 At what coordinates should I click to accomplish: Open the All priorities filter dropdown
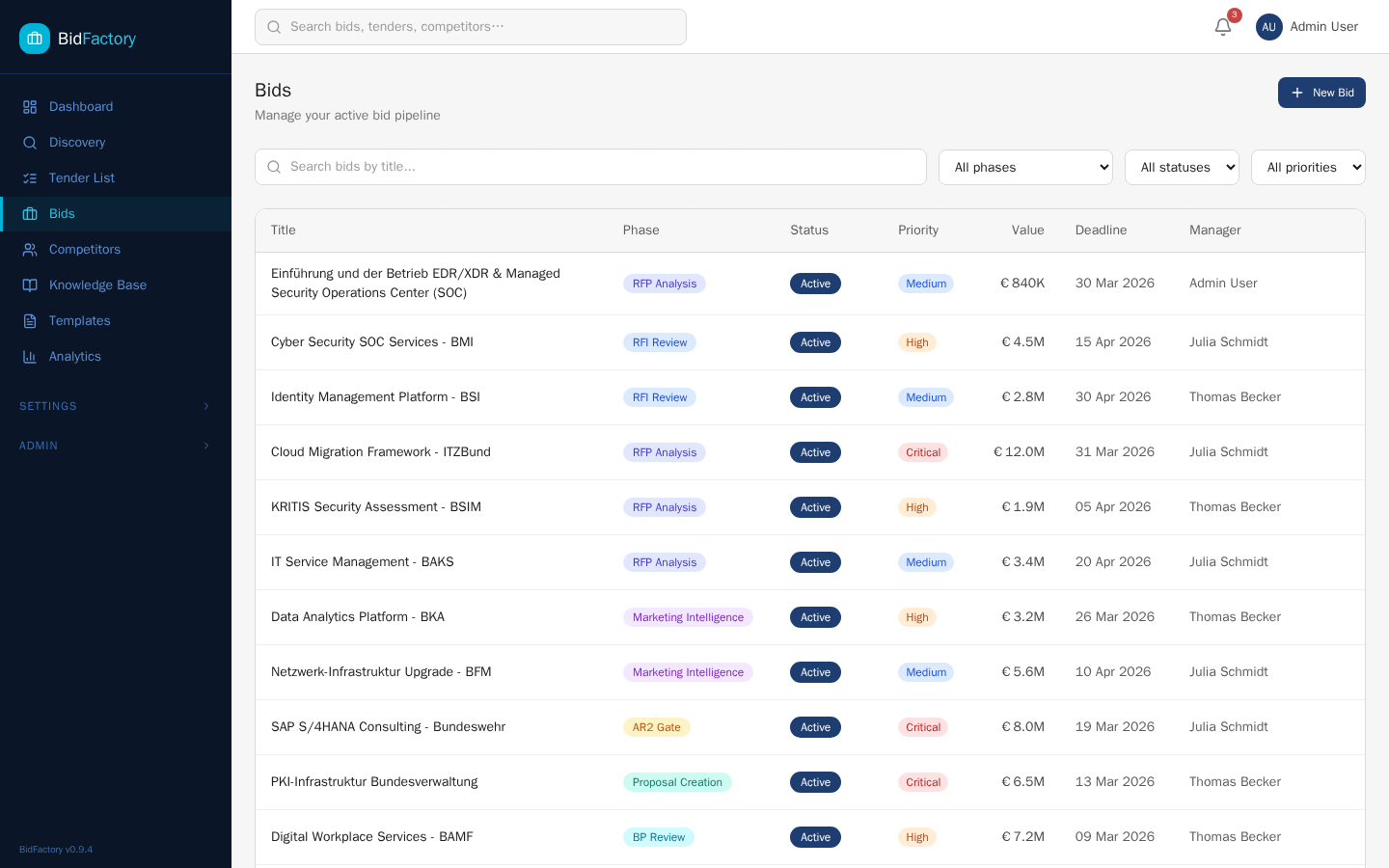pyautogui.click(x=1308, y=167)
